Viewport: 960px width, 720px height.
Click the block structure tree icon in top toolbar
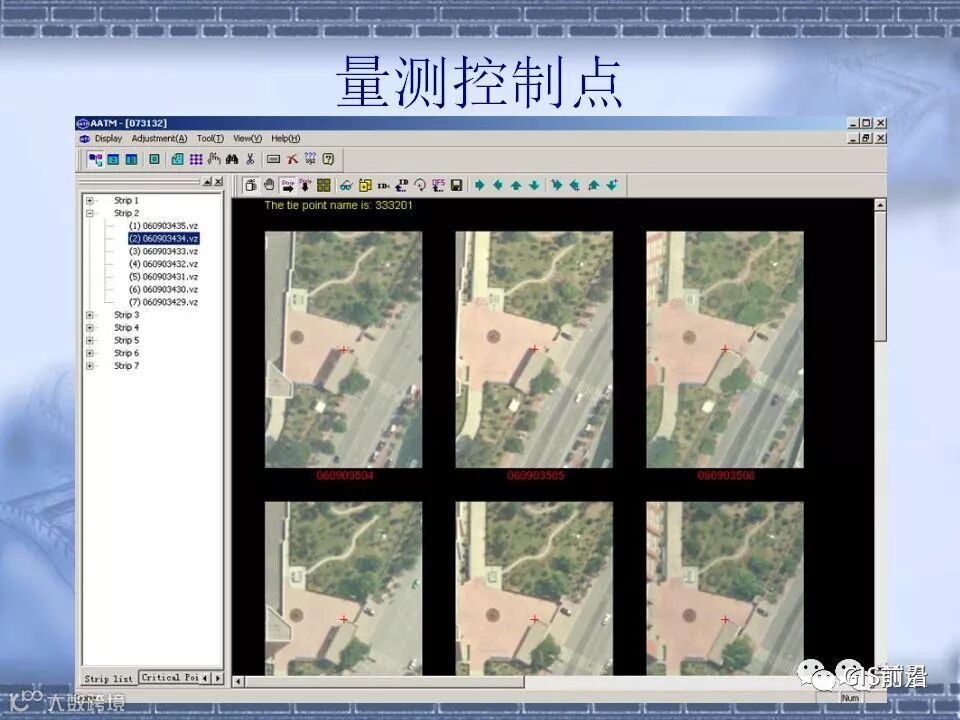pos(95,160)
